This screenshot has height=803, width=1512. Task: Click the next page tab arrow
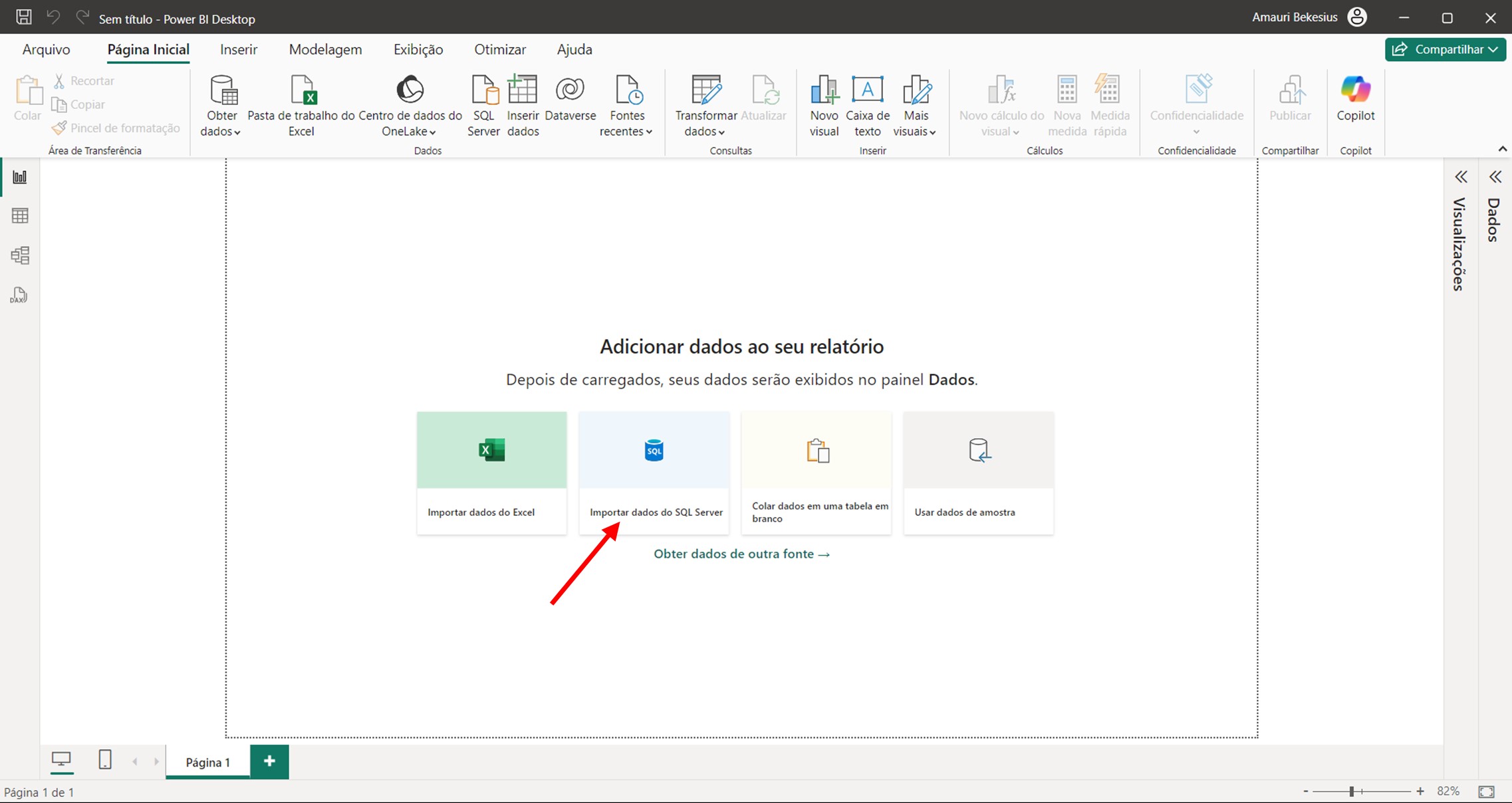coord(157,762)
